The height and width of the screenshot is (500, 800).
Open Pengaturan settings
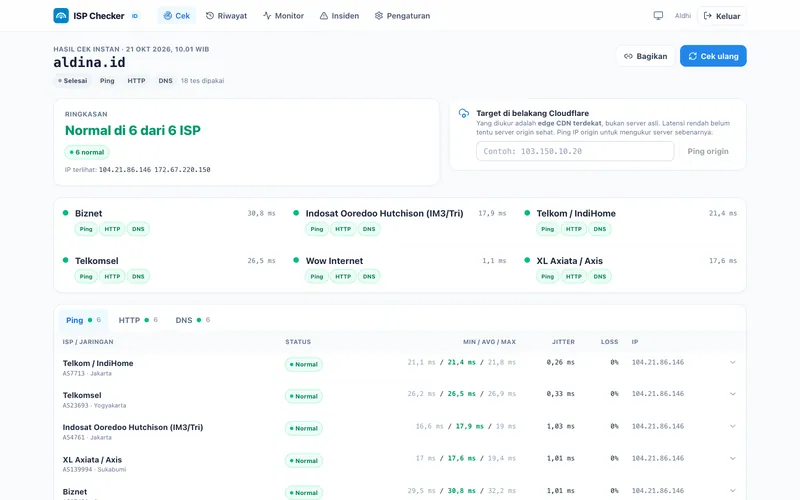[x=402, y=16]
